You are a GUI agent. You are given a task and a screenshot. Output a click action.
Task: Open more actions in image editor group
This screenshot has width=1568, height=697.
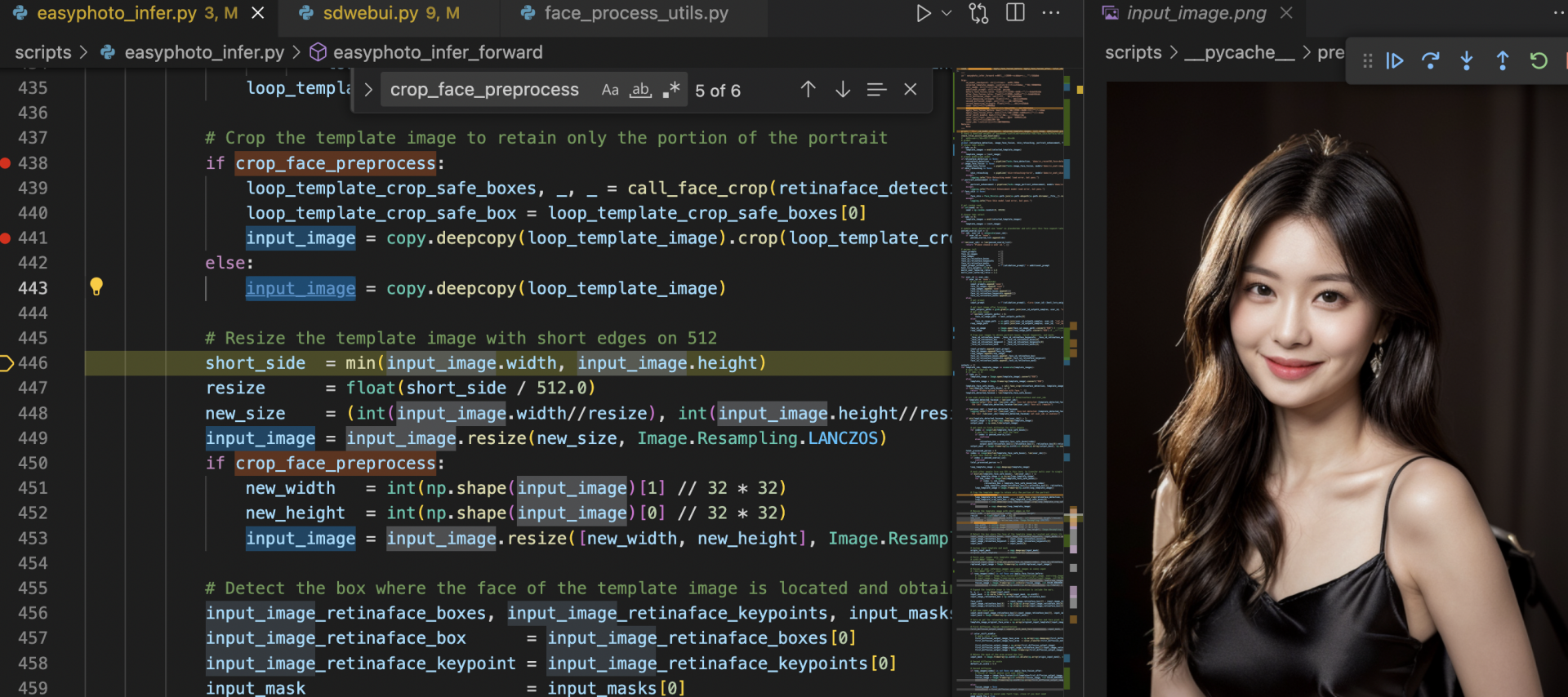1559,13
